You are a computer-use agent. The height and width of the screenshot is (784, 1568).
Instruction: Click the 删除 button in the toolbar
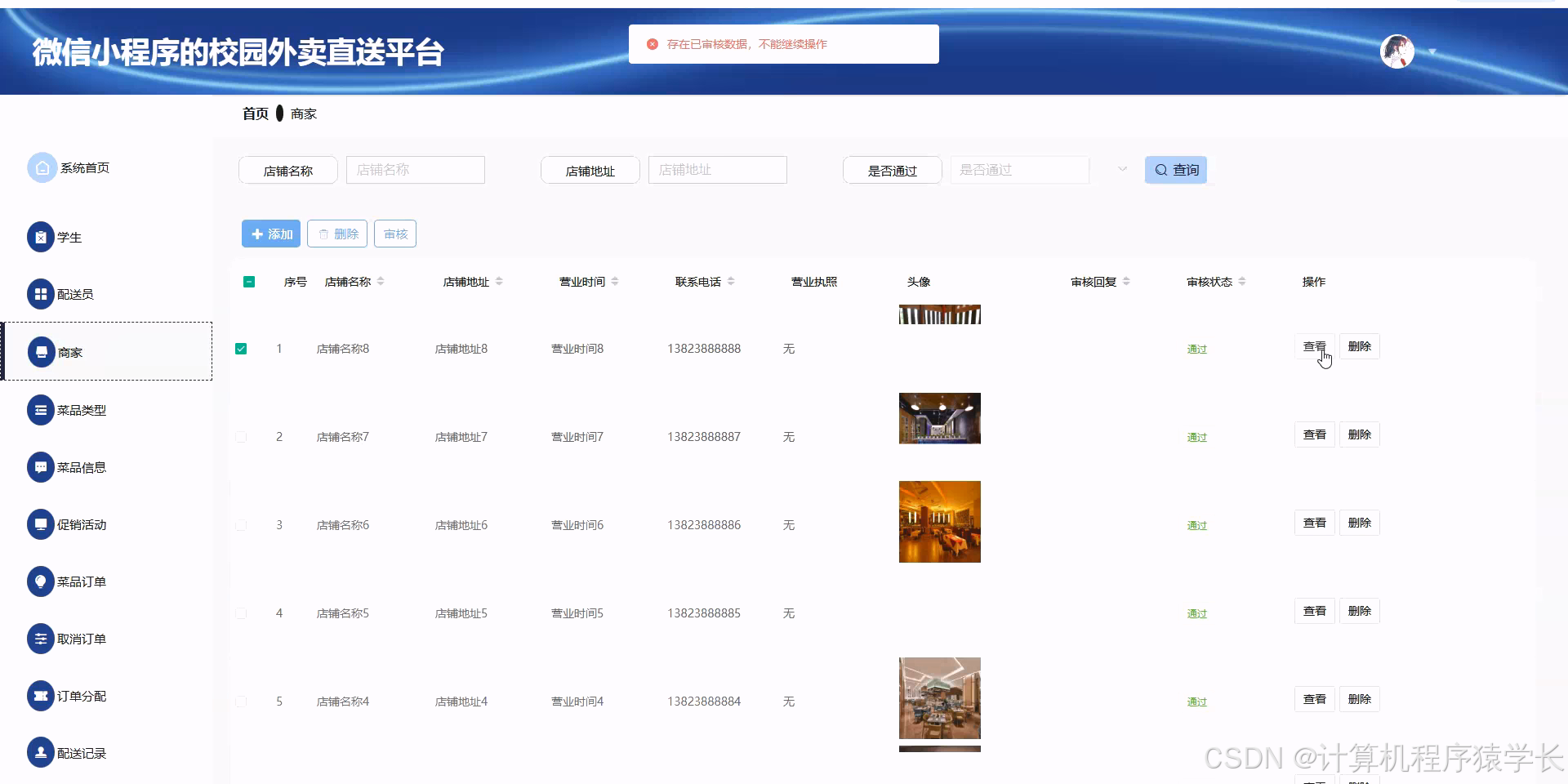337,234
